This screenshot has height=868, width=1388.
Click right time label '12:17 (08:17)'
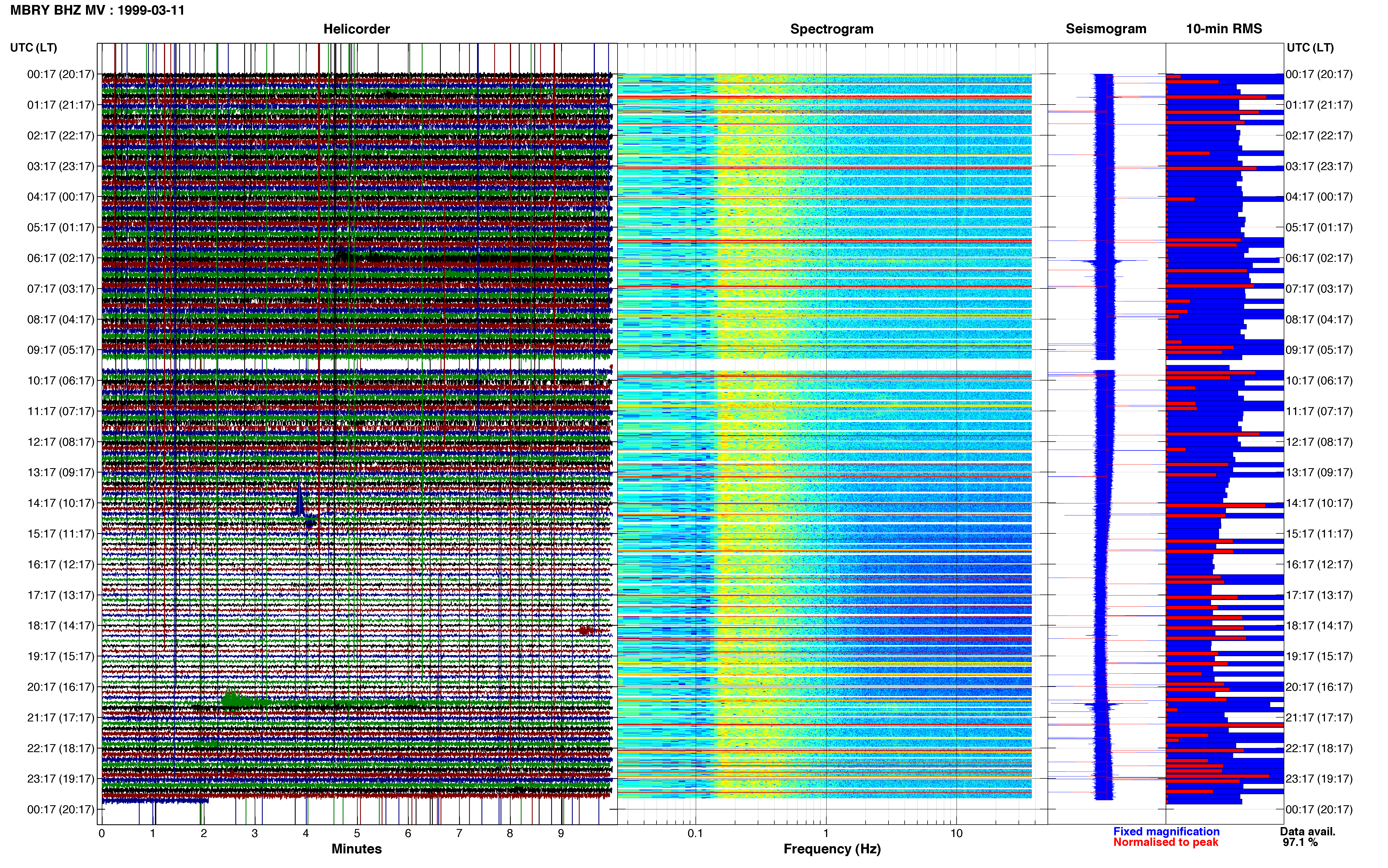[1319, 442]
